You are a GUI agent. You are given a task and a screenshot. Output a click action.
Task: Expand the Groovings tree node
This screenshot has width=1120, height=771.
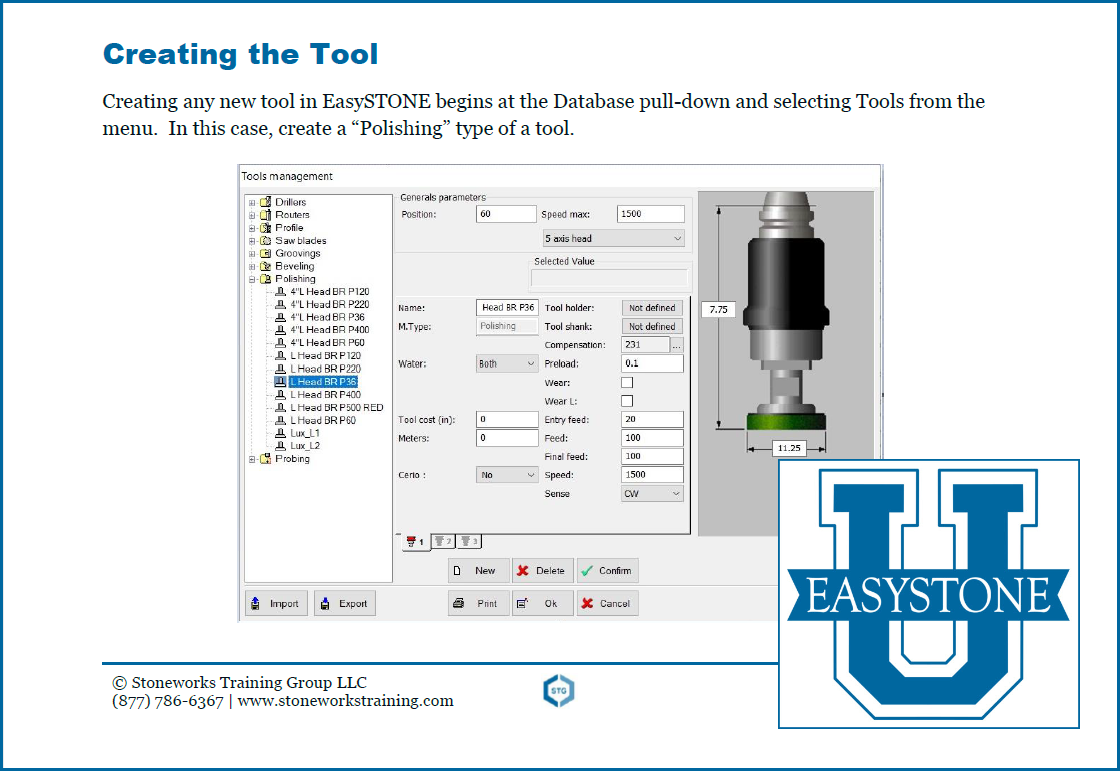click(x=252, y=254)
